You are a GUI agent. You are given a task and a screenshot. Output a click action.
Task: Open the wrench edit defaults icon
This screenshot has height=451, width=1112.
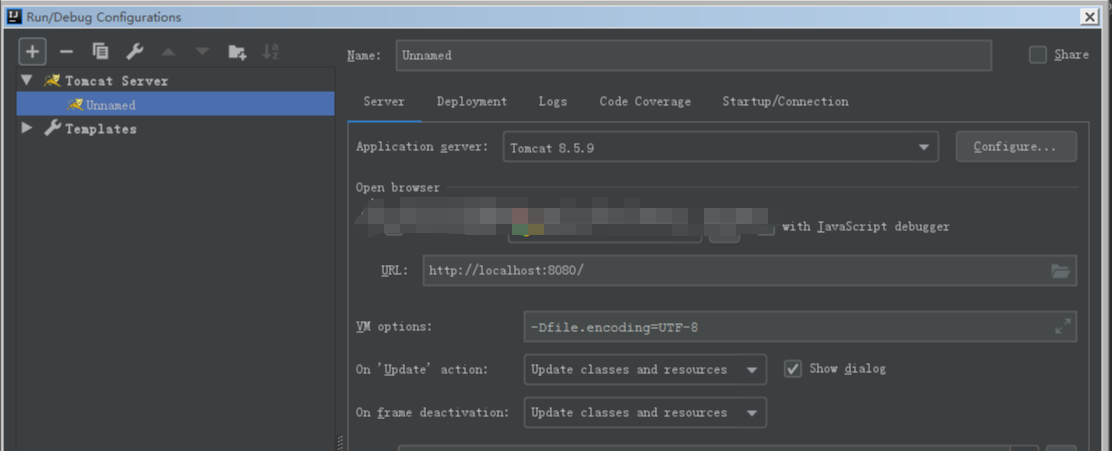pyautogui.click(x=135, y=51)
